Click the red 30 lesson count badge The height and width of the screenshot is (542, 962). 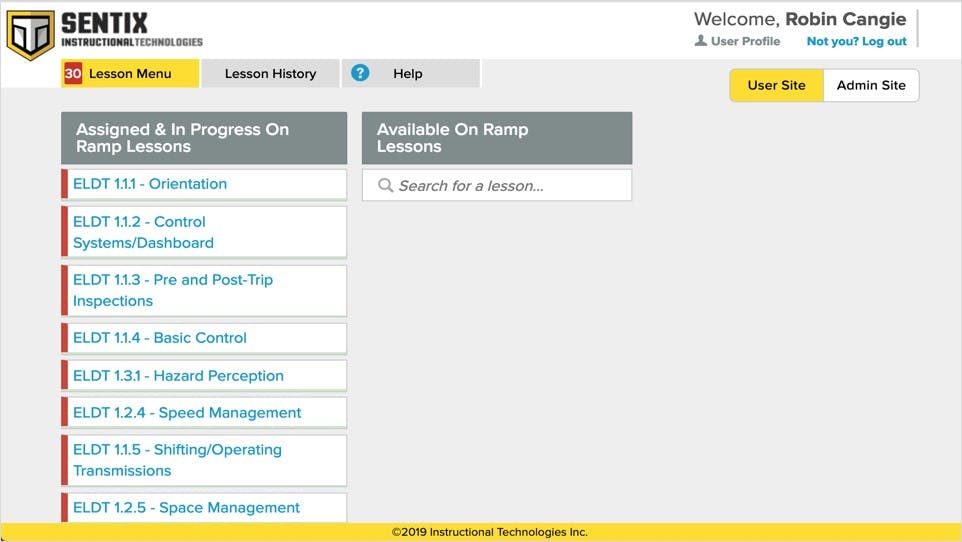pos(73,73)
